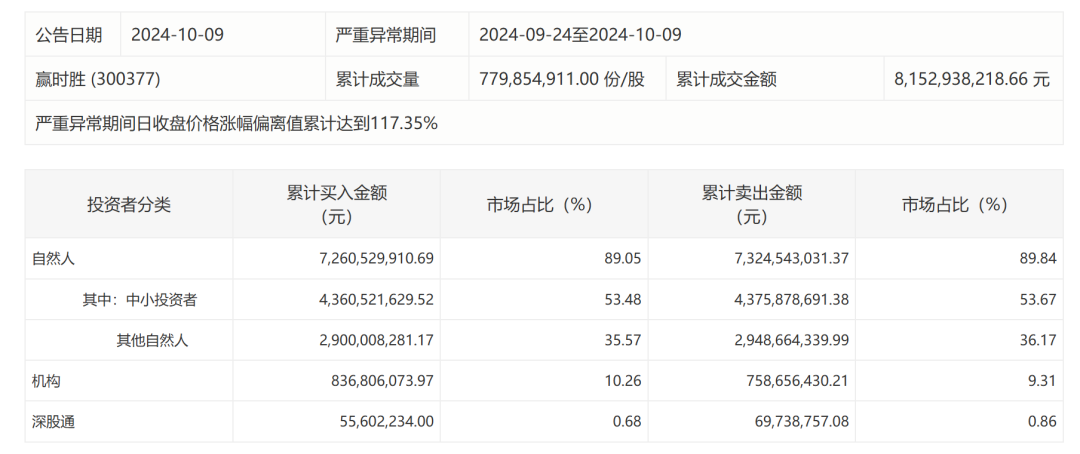
Task: Click 自然人 buy amount 7,260,529,910.69
Action: click(361, 258)
